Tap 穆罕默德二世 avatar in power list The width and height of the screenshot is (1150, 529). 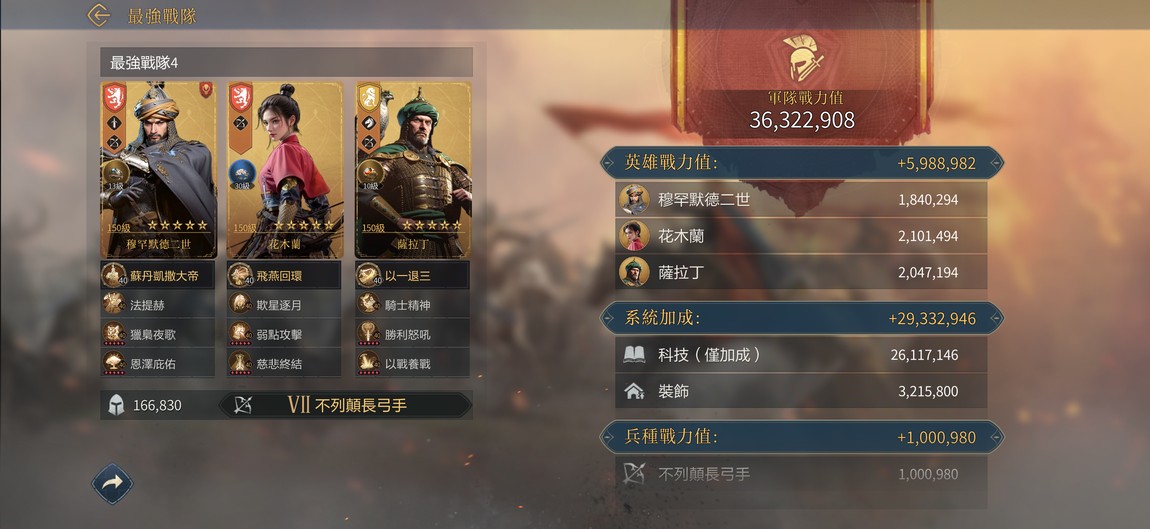(x=634, y=200)
